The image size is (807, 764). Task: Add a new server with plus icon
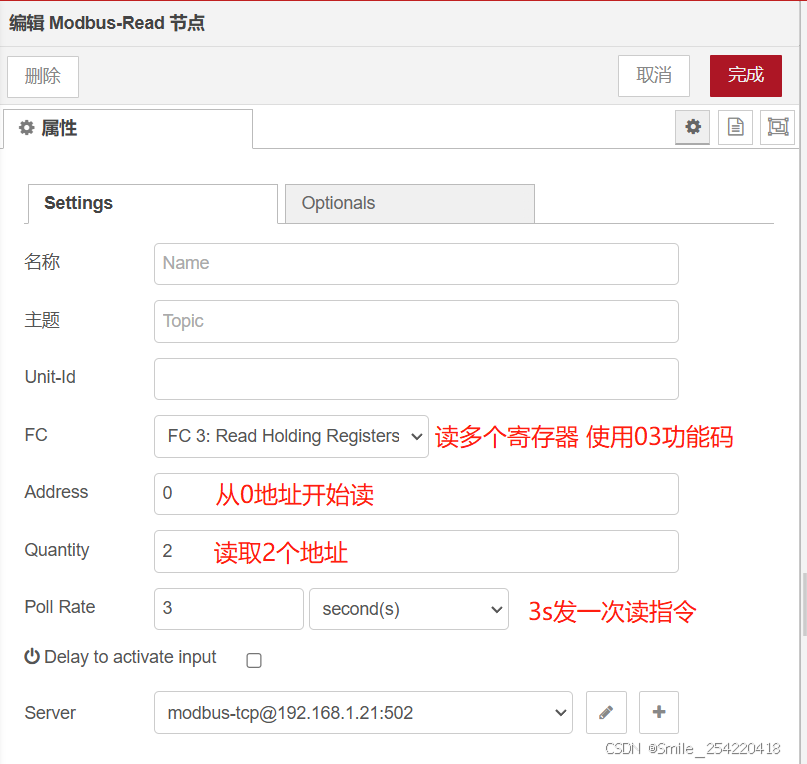659,713
